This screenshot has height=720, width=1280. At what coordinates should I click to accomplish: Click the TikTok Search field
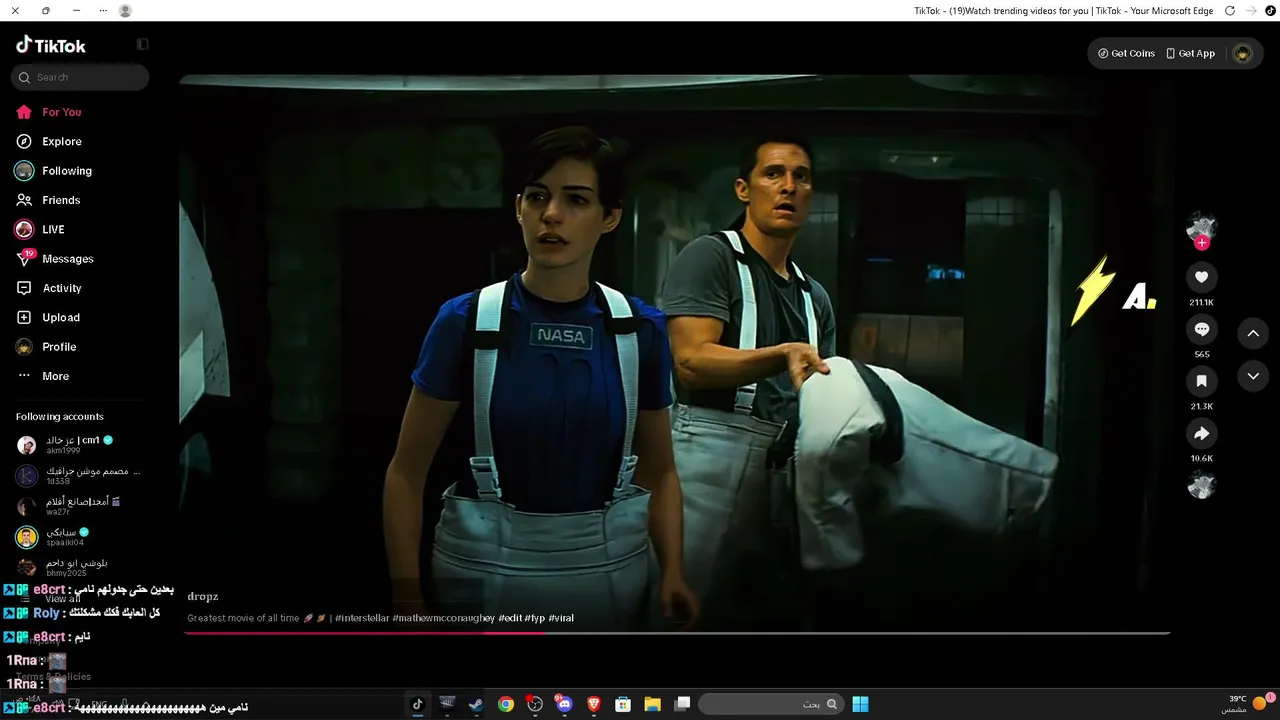pyautogui.click(x=80, y=77)
